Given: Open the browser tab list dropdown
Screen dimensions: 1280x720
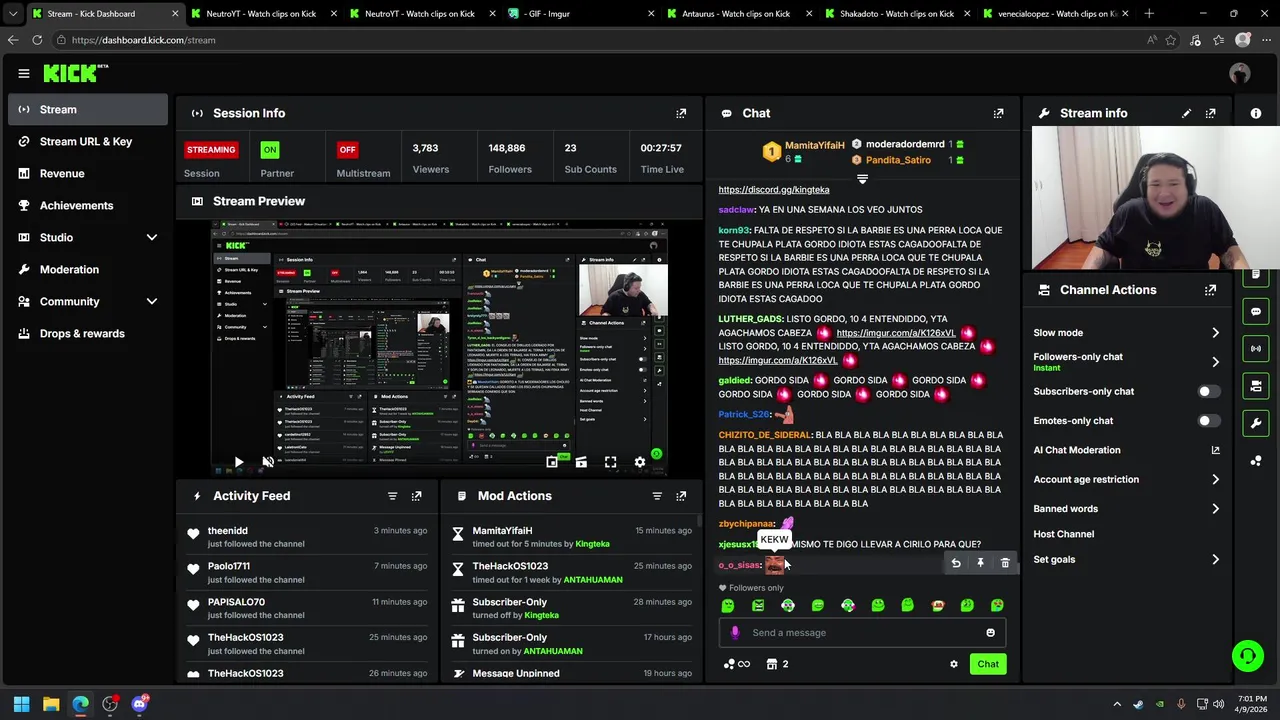Looking at the screenshot, I should tap(13, 14).
